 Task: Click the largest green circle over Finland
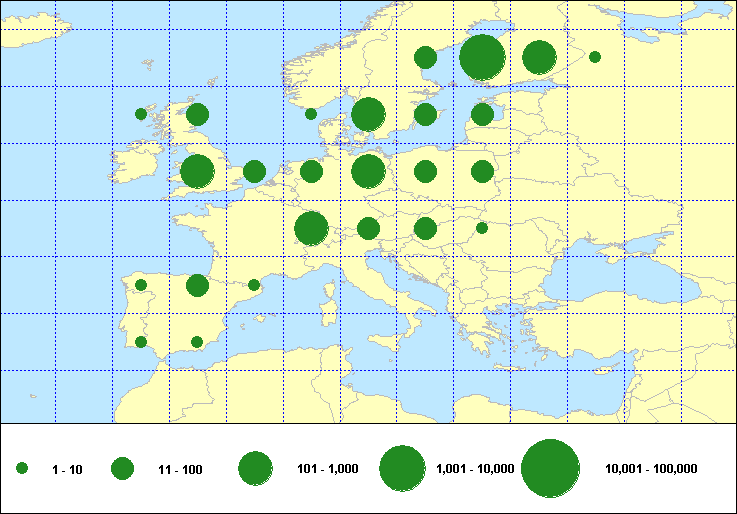[482, 57]
